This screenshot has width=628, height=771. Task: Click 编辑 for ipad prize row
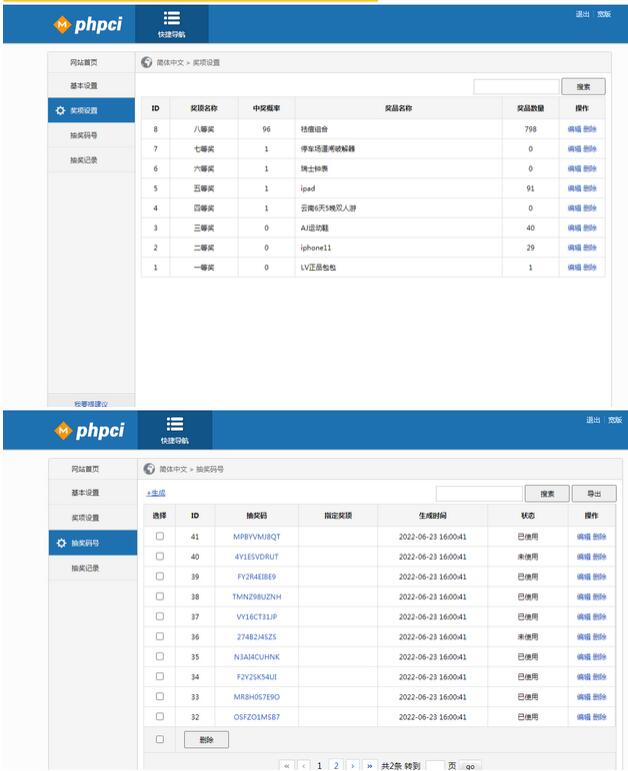pos(574,188)
